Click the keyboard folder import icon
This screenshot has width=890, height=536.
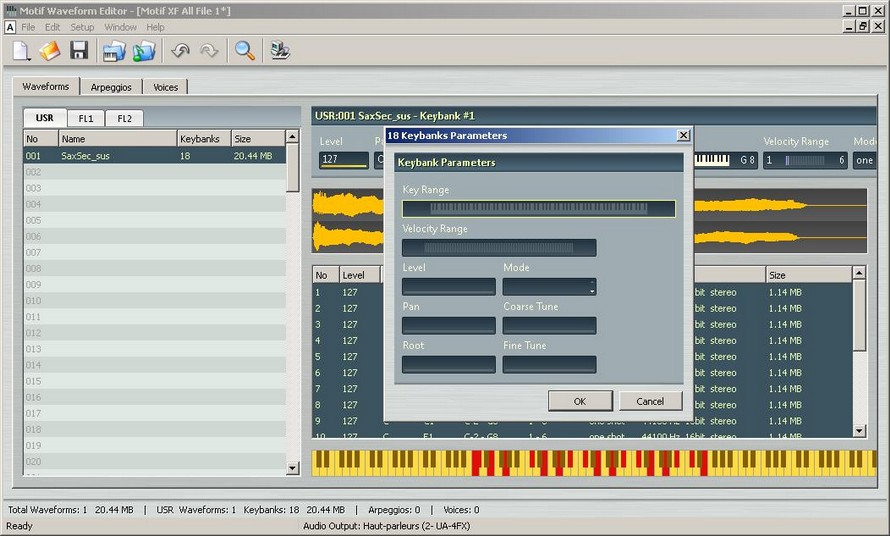(x=114, y=50)
